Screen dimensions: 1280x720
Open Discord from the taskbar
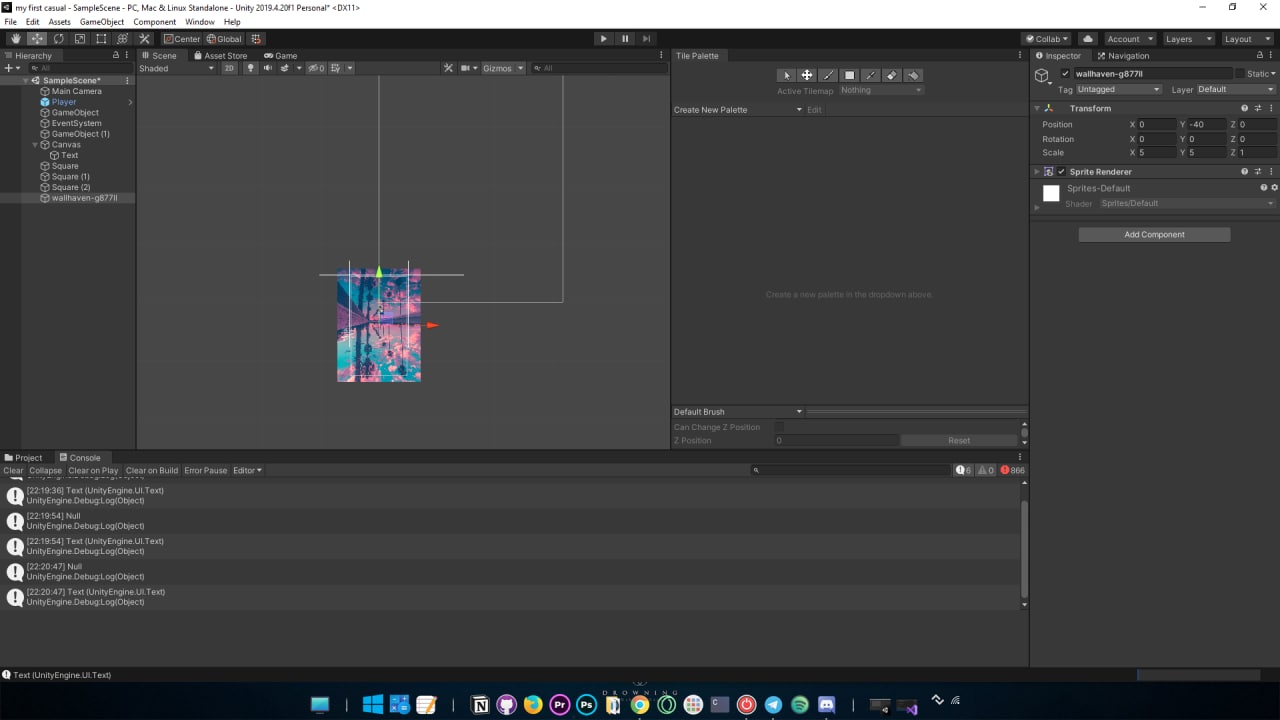coord(827,705)
